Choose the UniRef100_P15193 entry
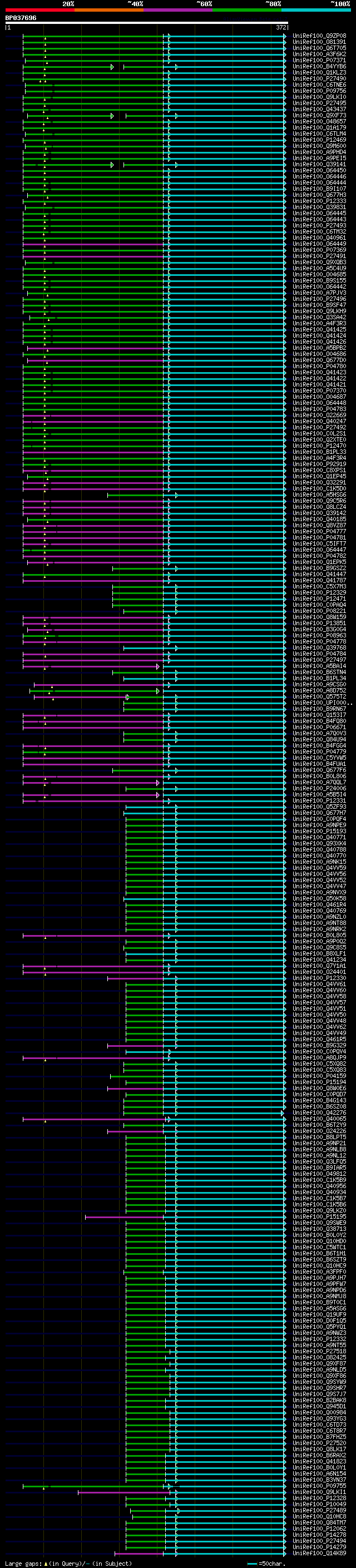The height and width of the screenshot is (1568, 356). point(319,831)
